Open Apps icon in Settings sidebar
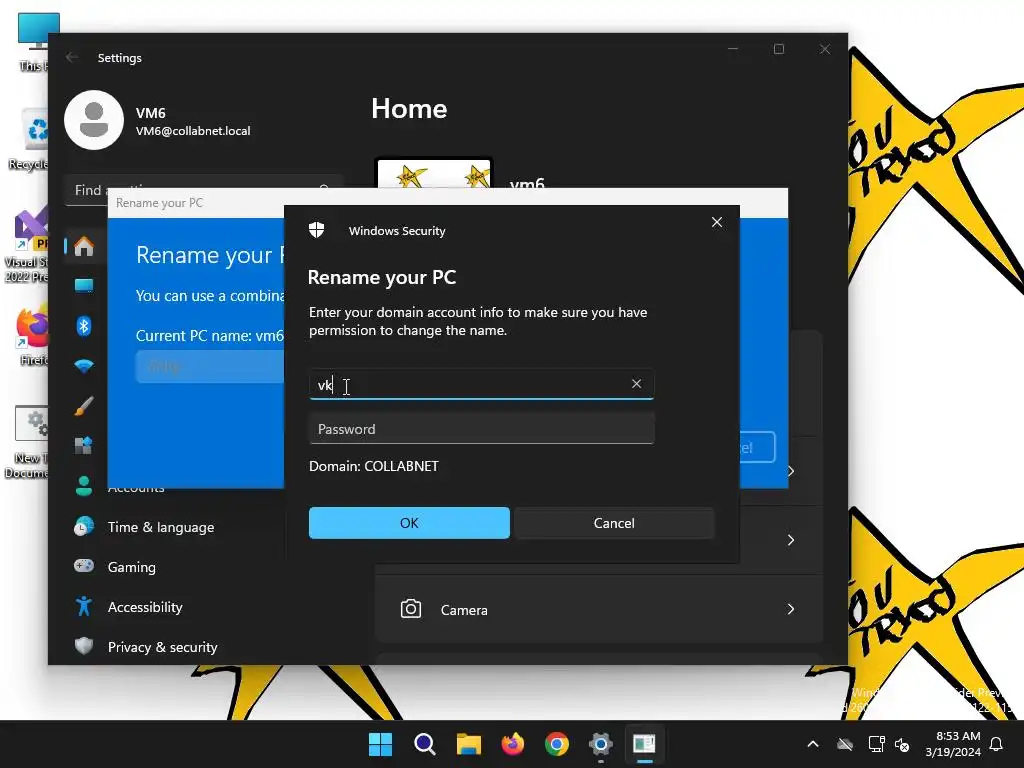The image size is (1024, 768). (x=84, y=446)
